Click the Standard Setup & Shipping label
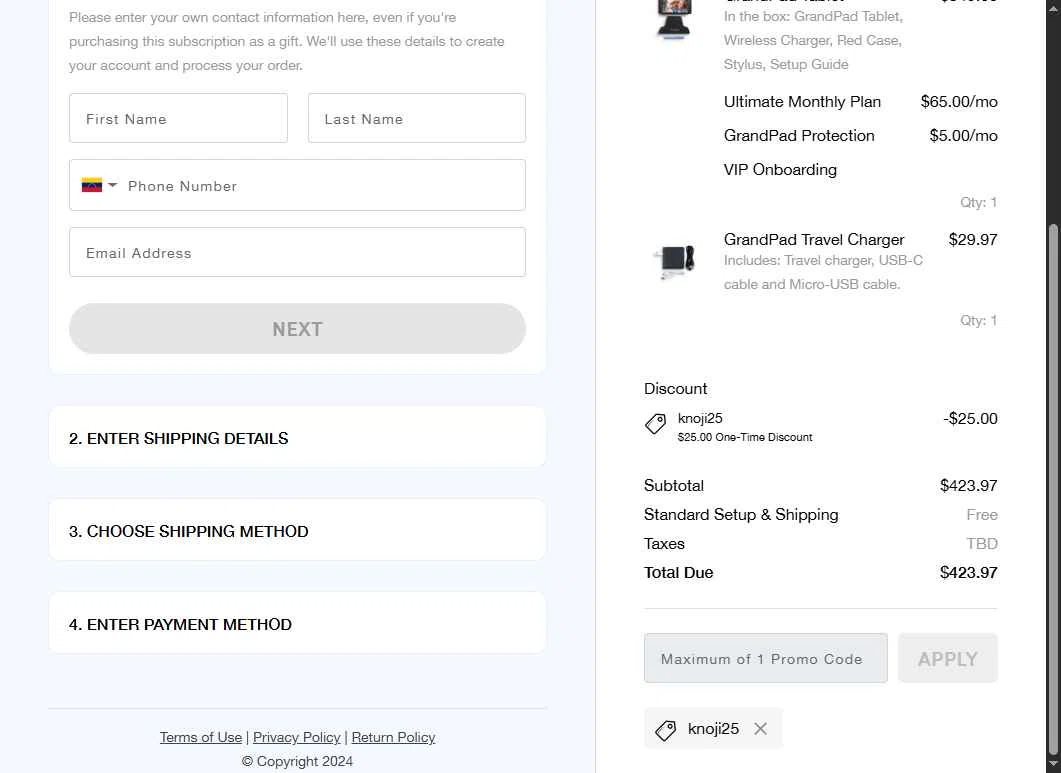Viewport: 1061px width, 773px height. pos(741,514)
